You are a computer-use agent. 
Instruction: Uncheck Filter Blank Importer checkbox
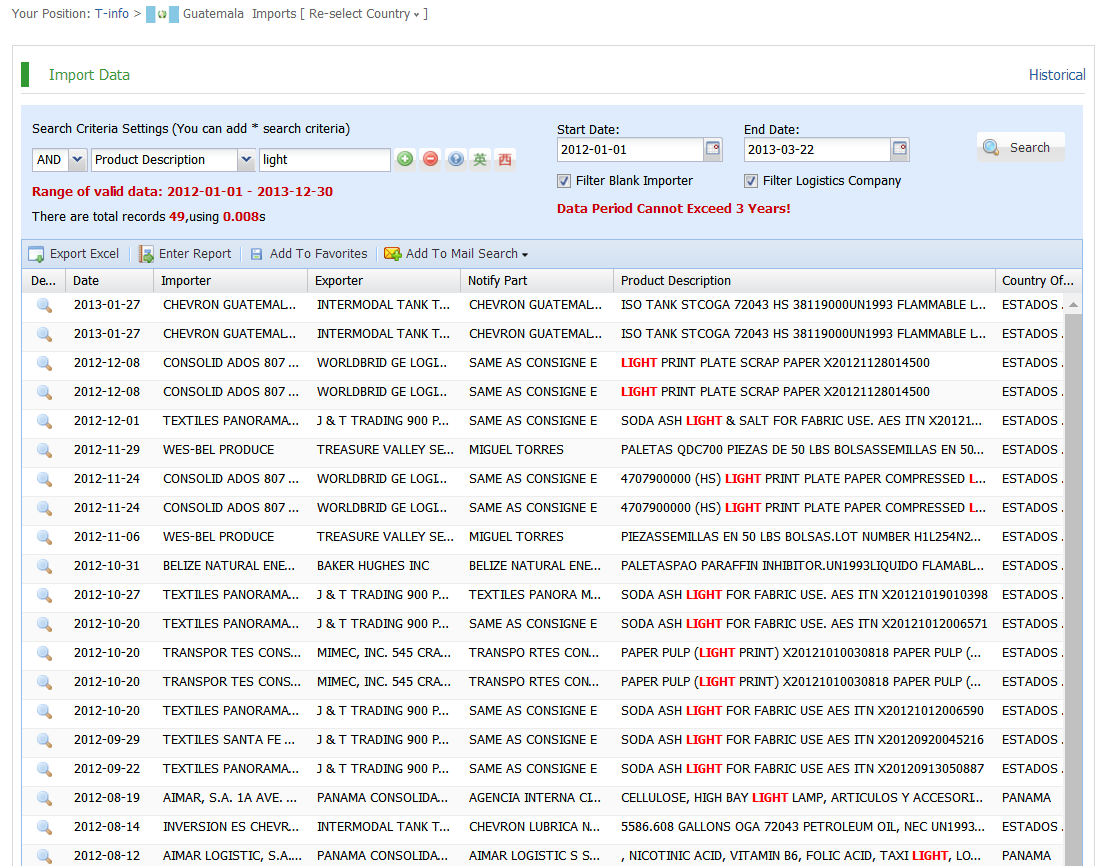565,181
